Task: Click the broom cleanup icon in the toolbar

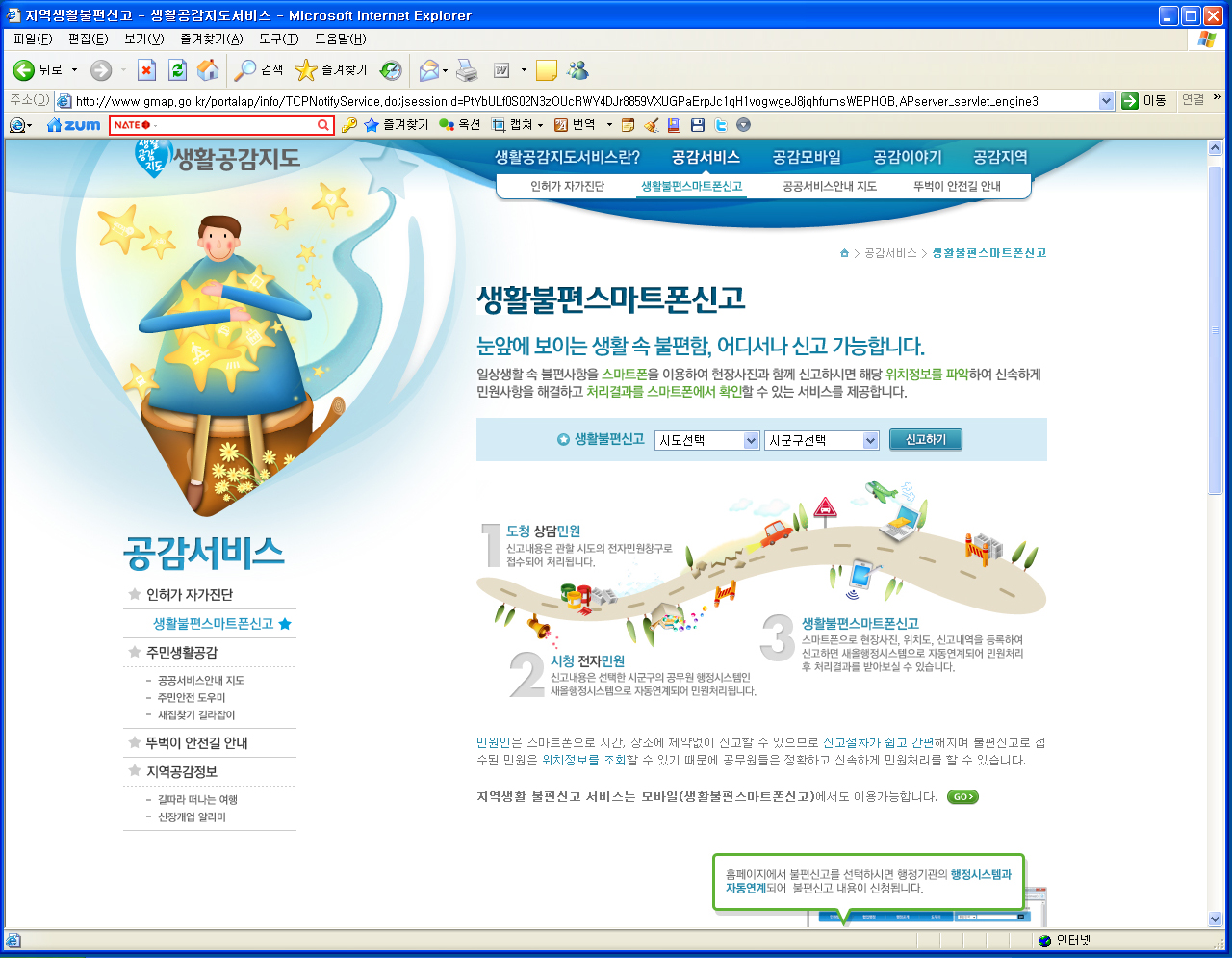Action: 652,123
